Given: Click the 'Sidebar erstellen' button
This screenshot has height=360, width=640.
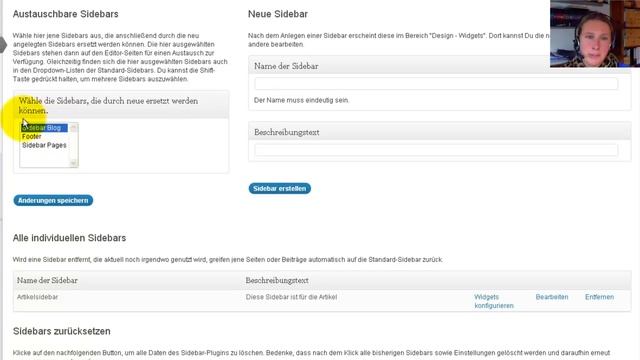Looking at the screenshot, I should coord(280,189).
